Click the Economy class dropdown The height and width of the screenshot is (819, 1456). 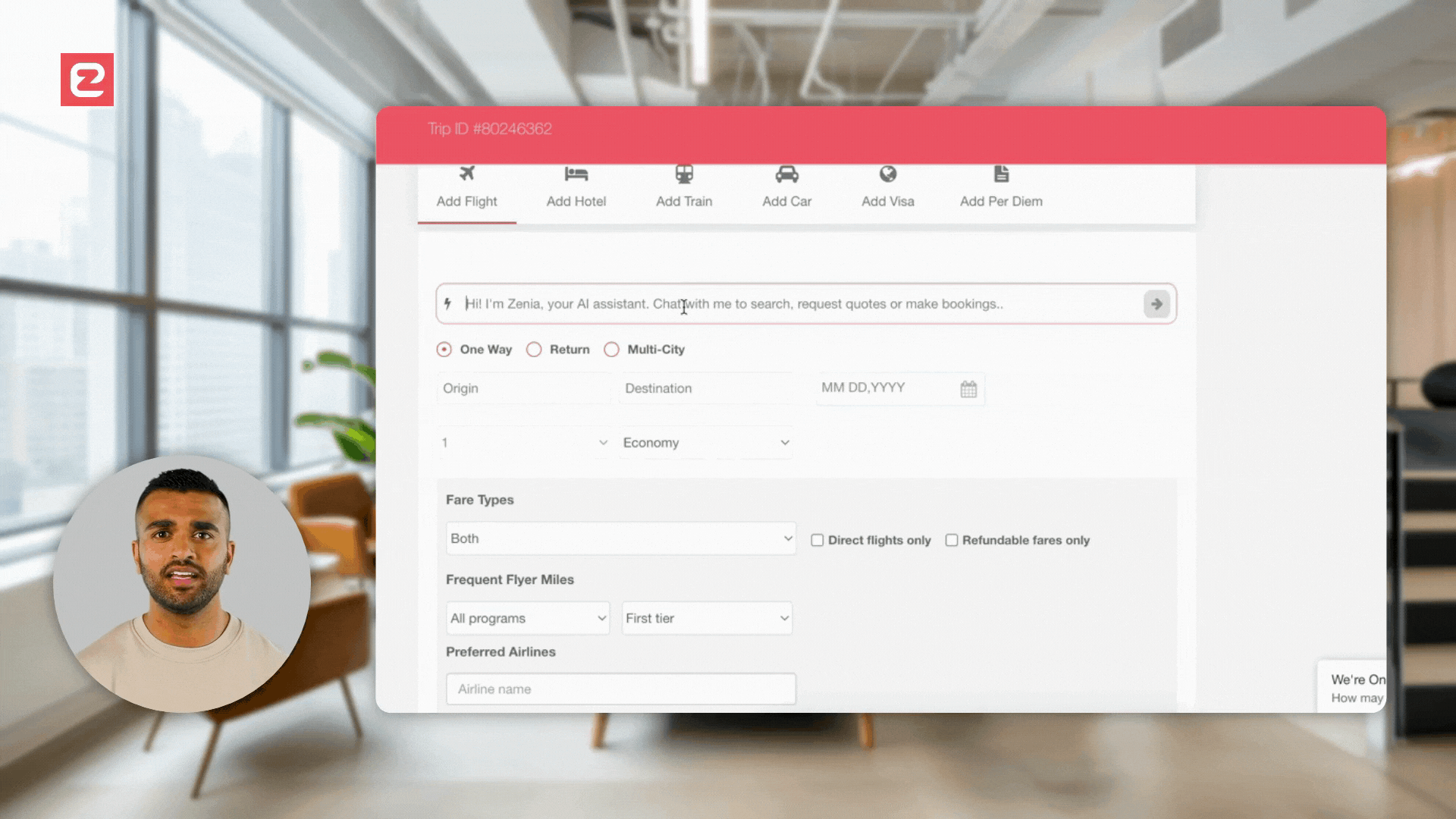coord(706,442)
